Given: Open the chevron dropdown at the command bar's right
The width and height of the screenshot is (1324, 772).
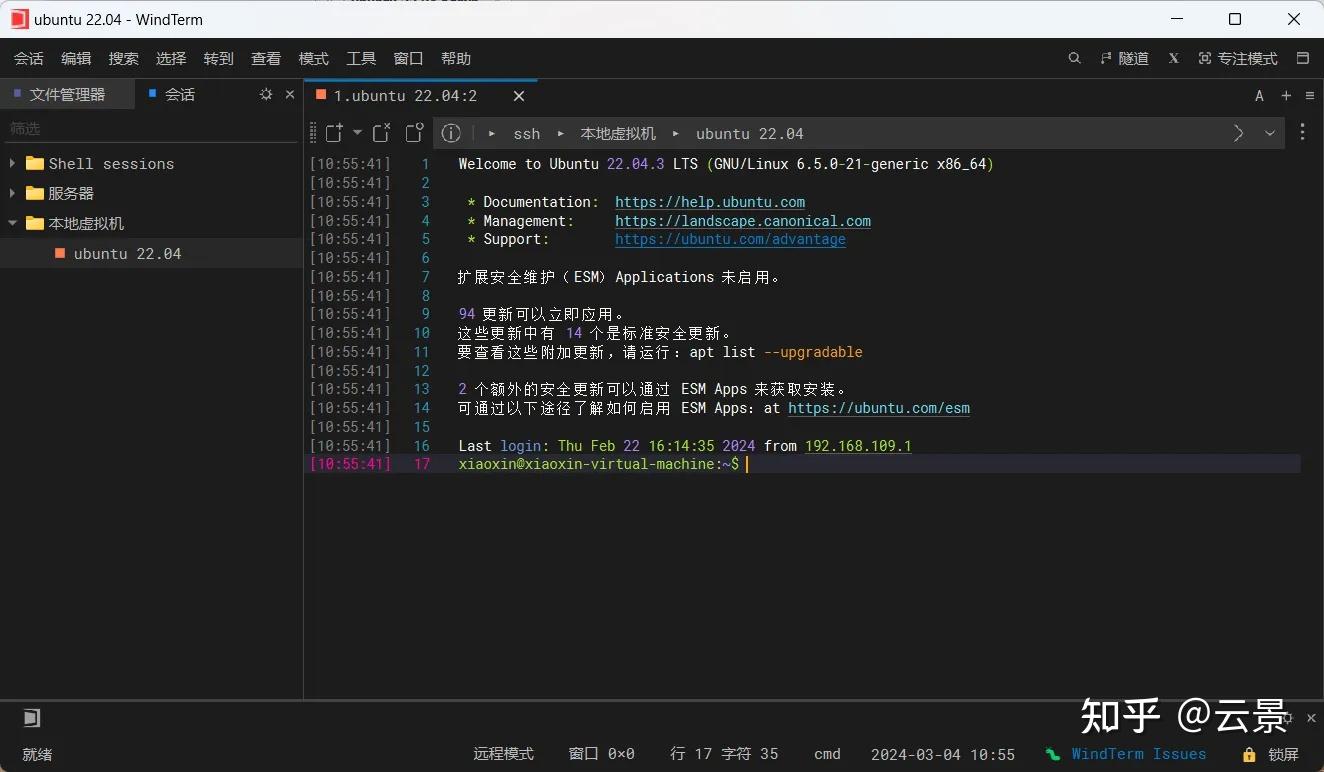Looking at the screenshot, I should (x=1270, y=133).
